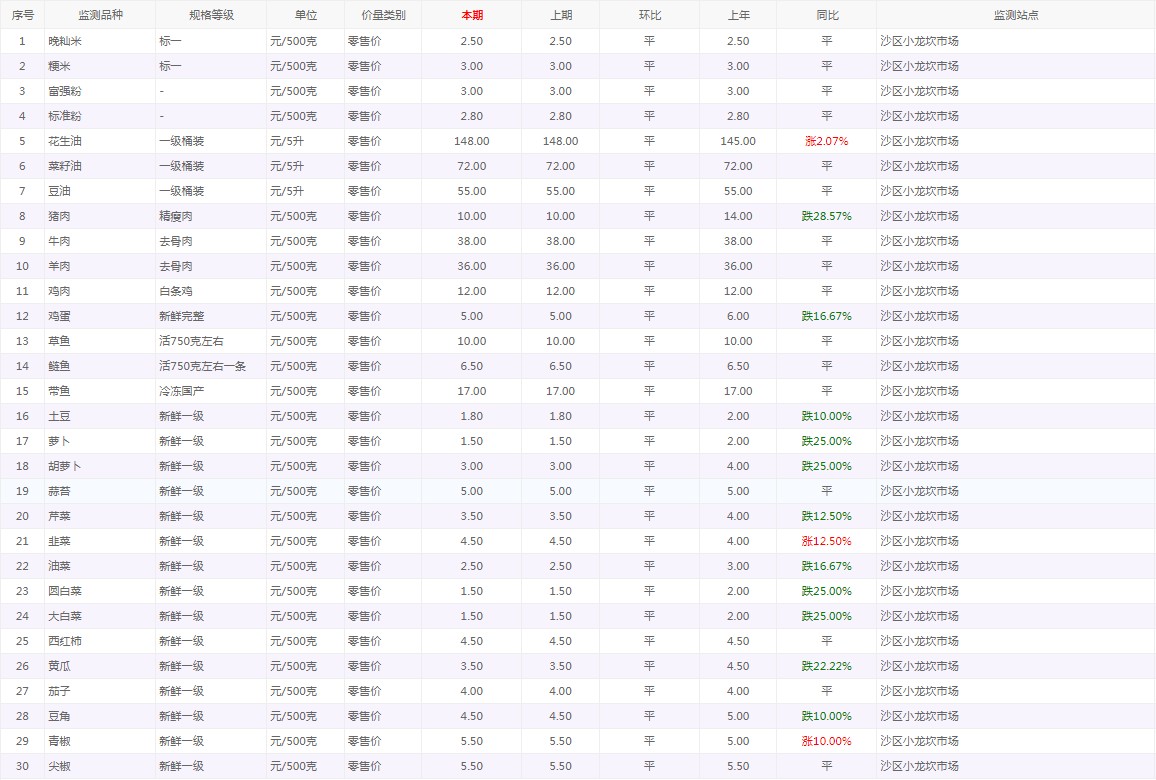Image resolution: width=1156 pixels, height=780 pixels.
Task: Click the 148.00 current price of 花生油
Action: coord(471,141)
